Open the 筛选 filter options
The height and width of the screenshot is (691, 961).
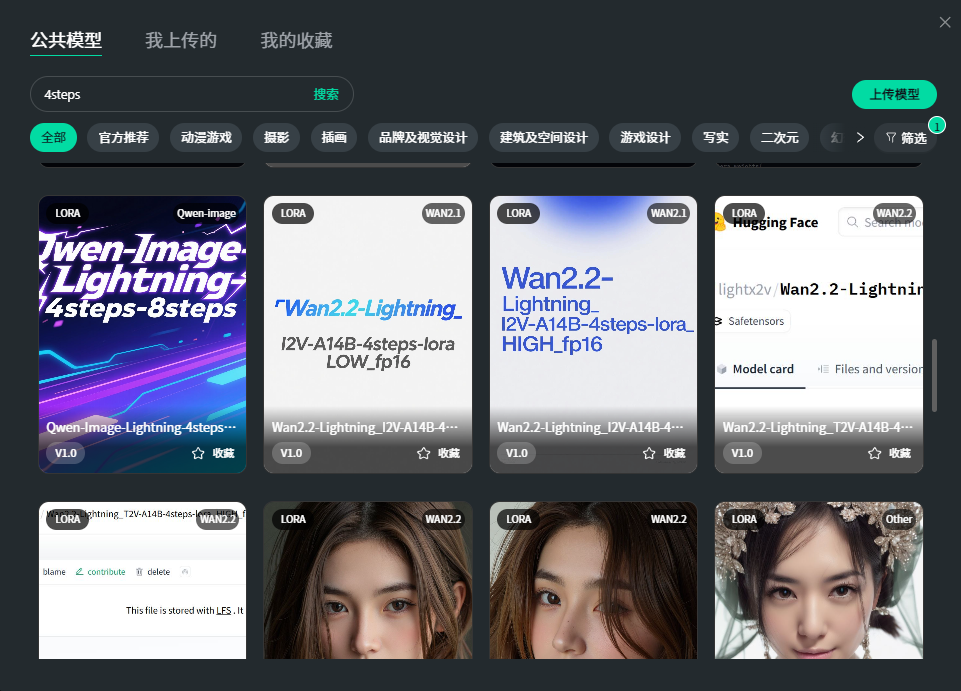coord(906,138)
